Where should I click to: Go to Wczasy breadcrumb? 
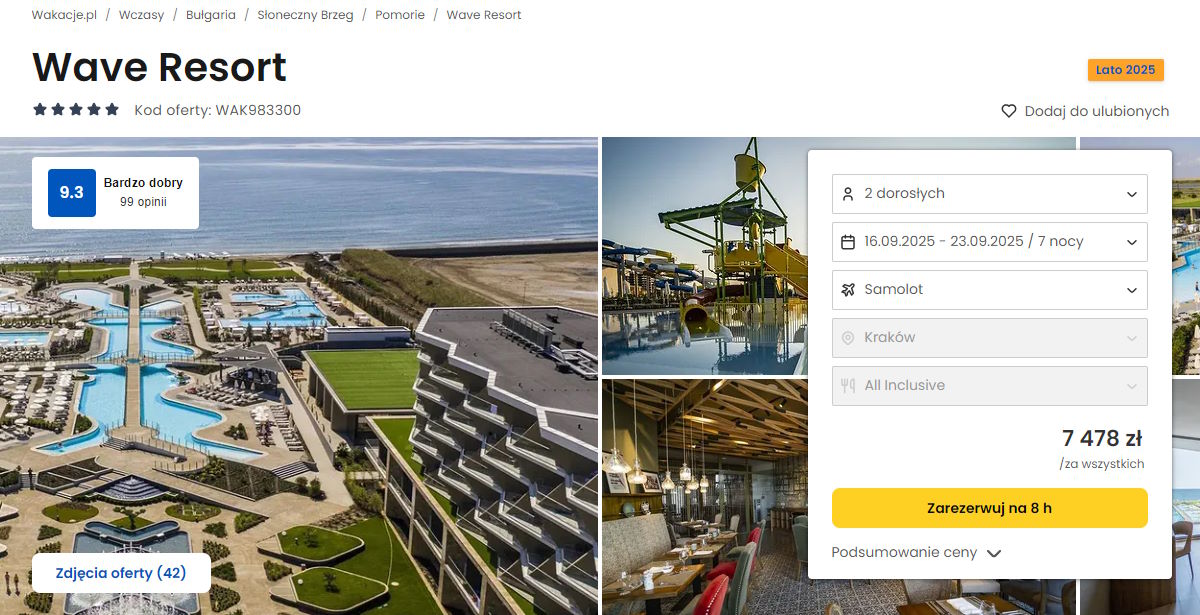point(141,15)
